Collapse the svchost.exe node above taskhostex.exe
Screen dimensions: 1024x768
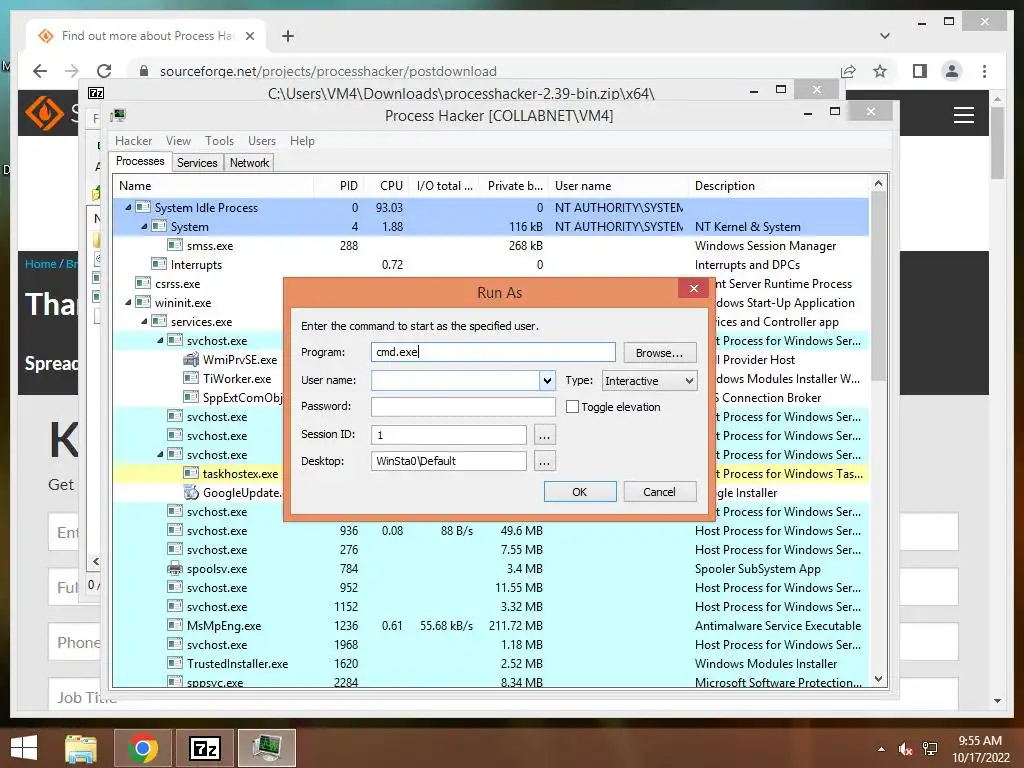point(160,455)
